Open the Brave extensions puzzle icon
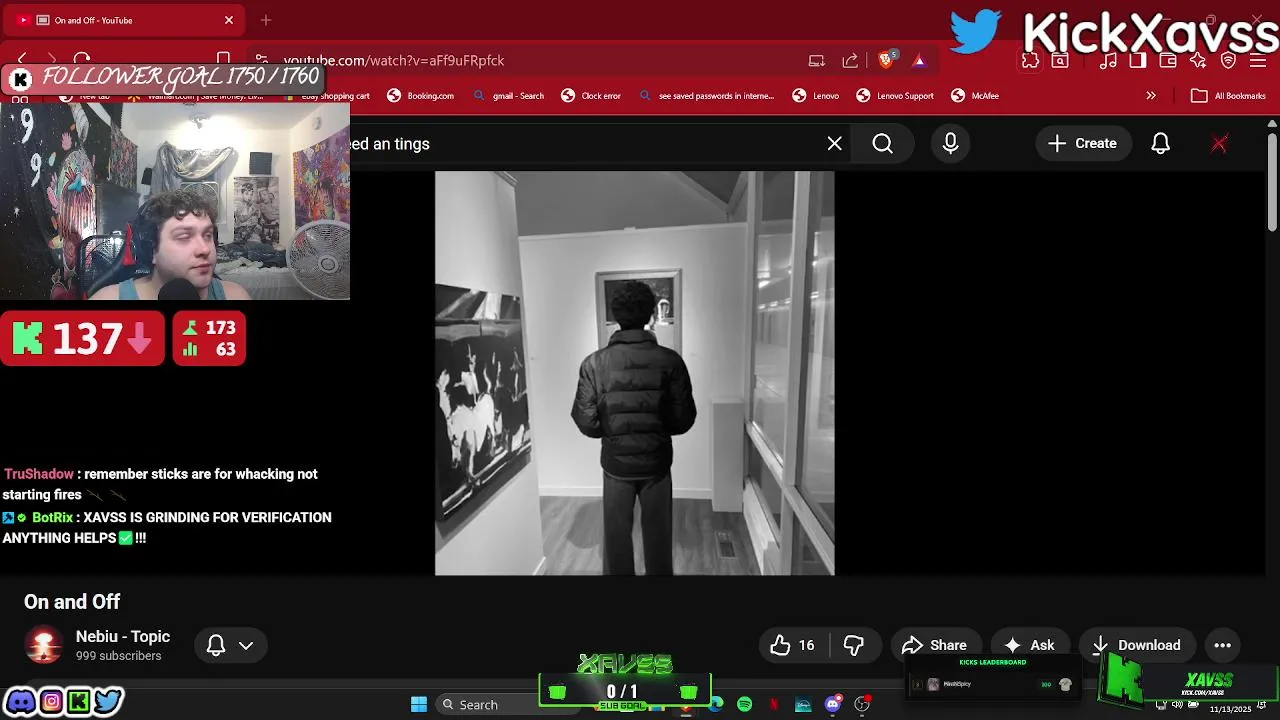1280x720 pixels. 1030,60
